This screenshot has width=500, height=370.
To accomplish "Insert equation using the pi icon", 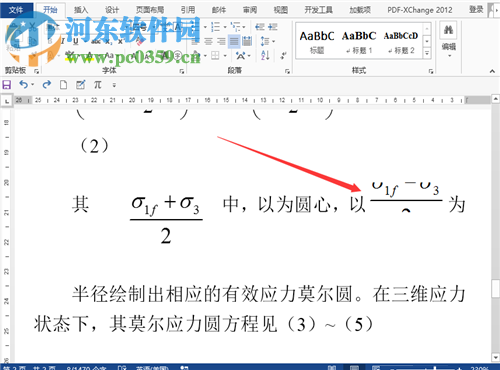I will point(97,85).
